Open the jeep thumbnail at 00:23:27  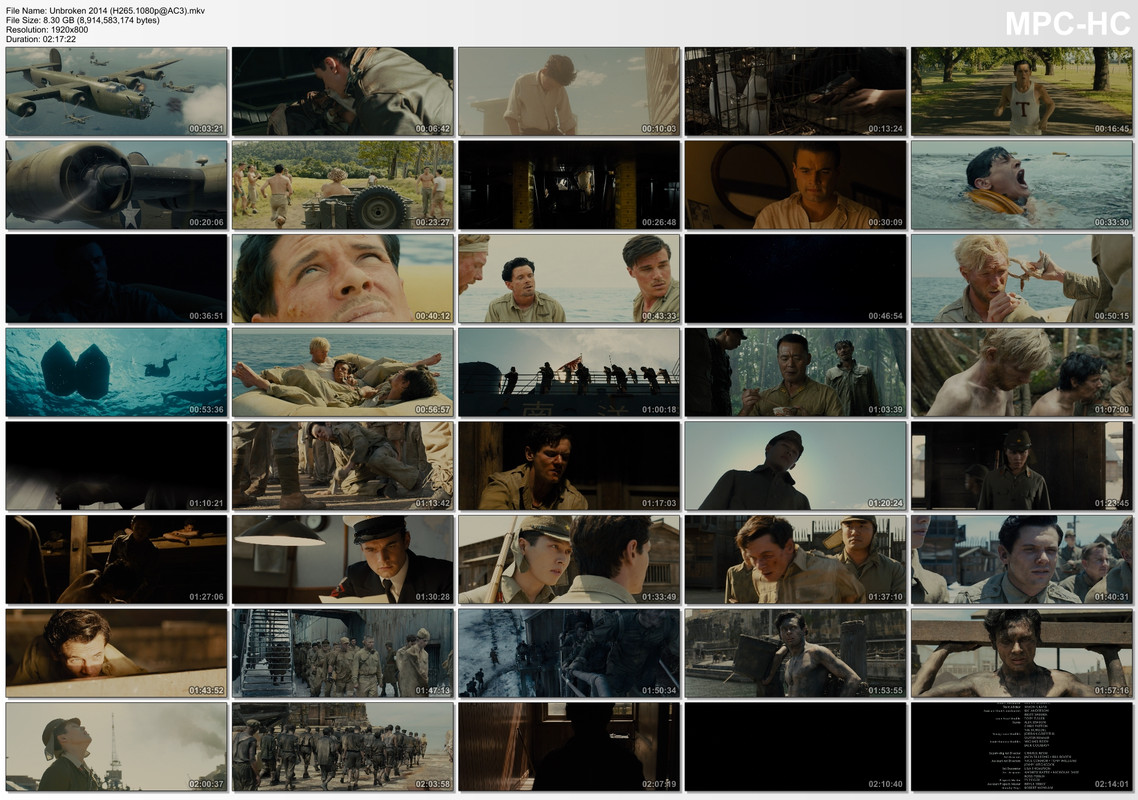click(x=343, y=185)
